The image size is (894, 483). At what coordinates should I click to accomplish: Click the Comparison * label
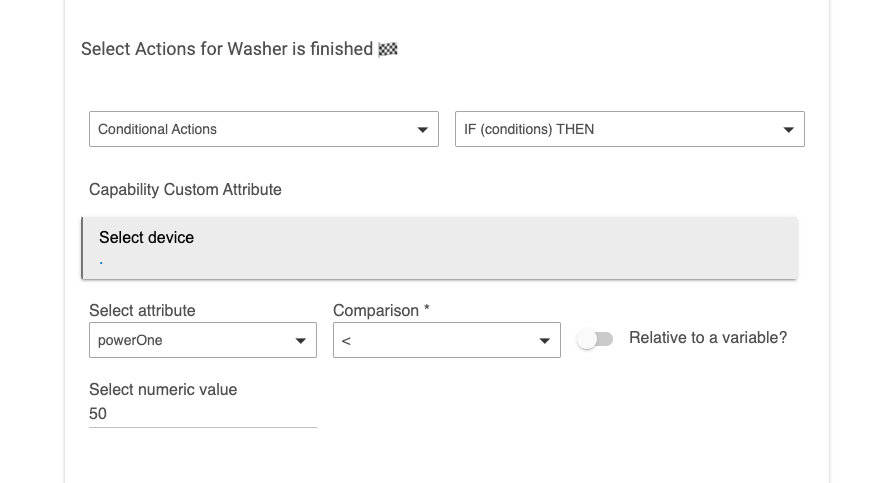click(x=381, y=310)
